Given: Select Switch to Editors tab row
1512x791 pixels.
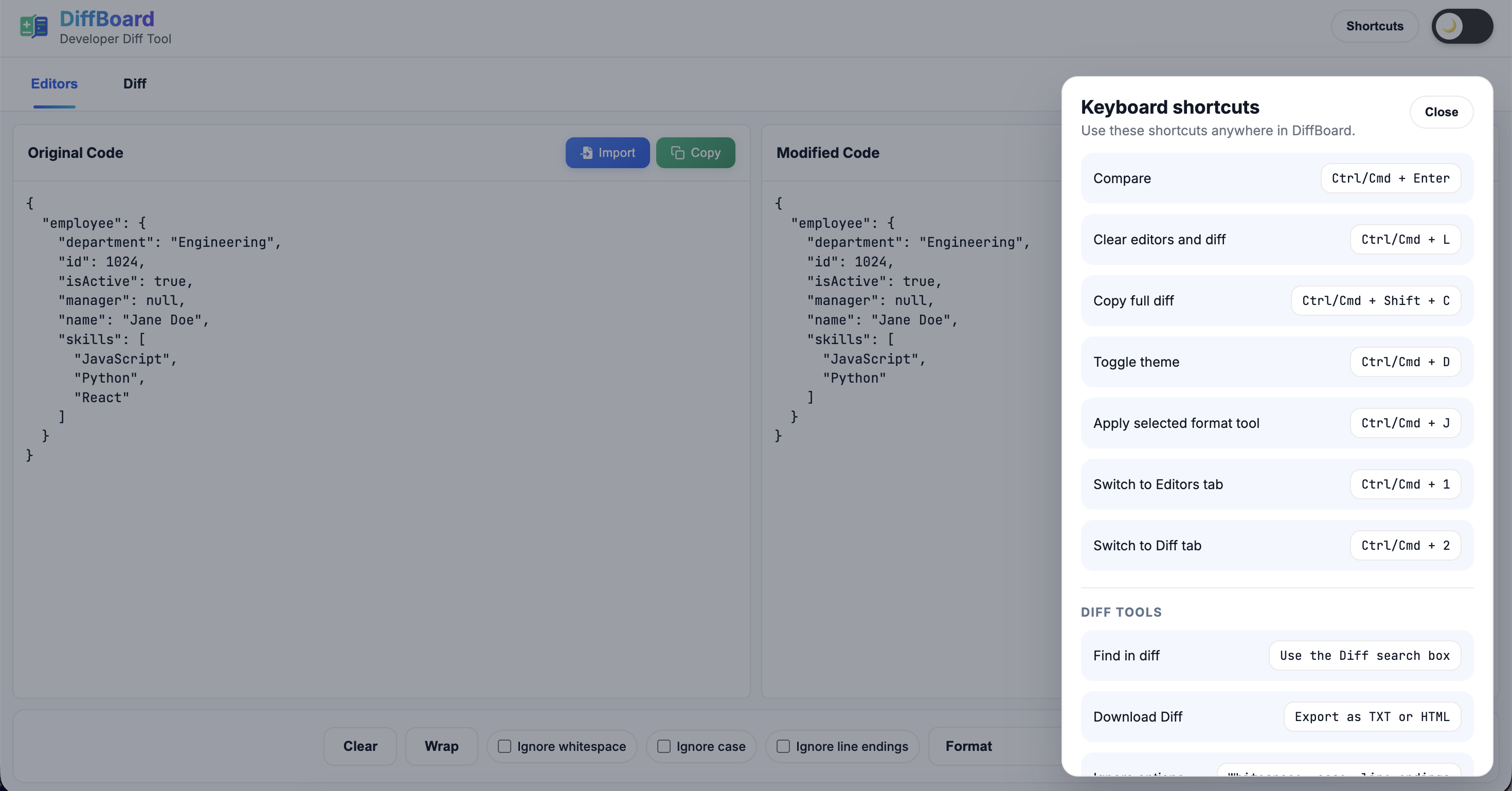Looking at the screenshot, I should coord(1276,484).
